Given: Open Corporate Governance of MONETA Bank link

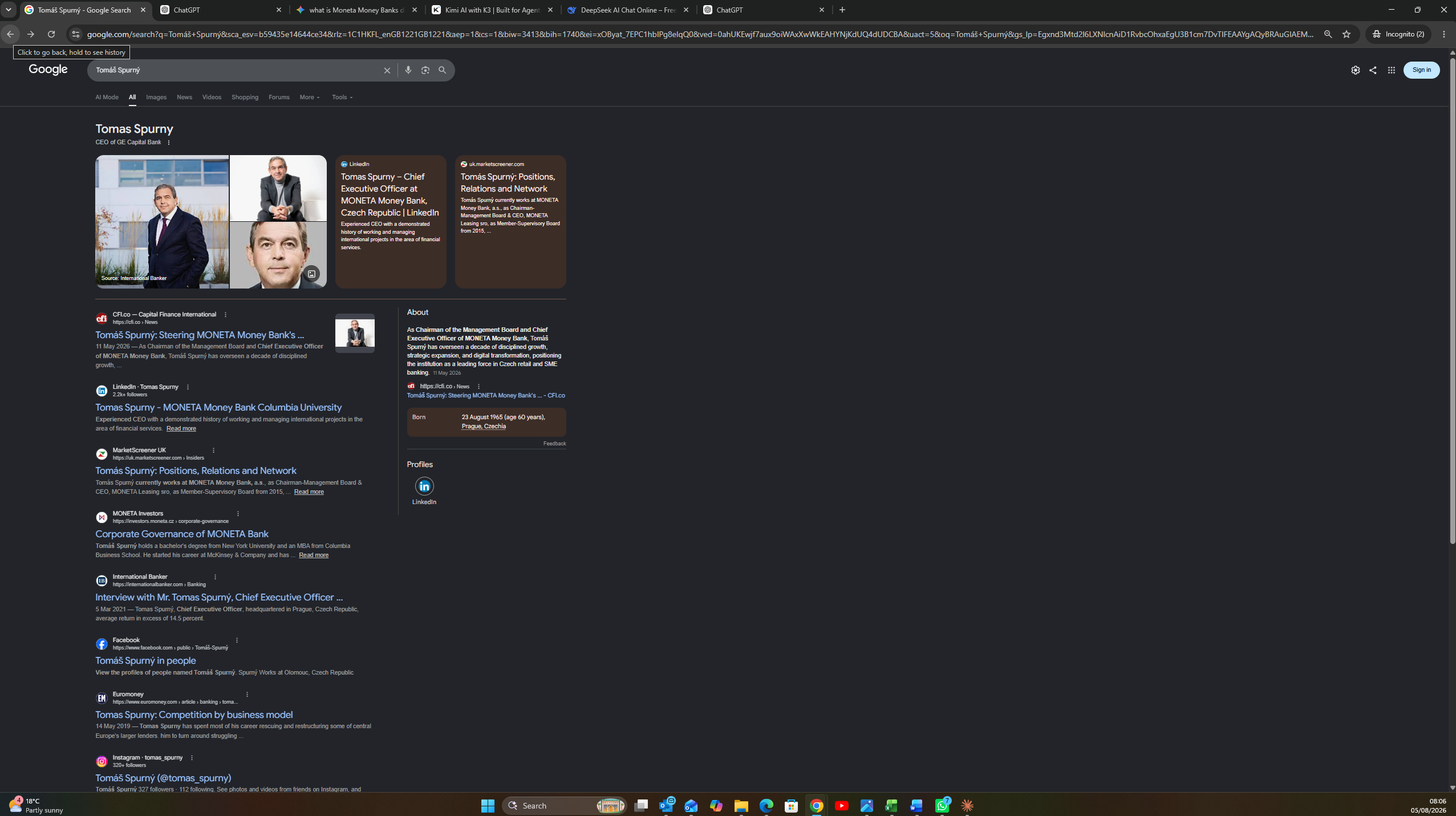Looking at the screenshot, I should 182,534.
